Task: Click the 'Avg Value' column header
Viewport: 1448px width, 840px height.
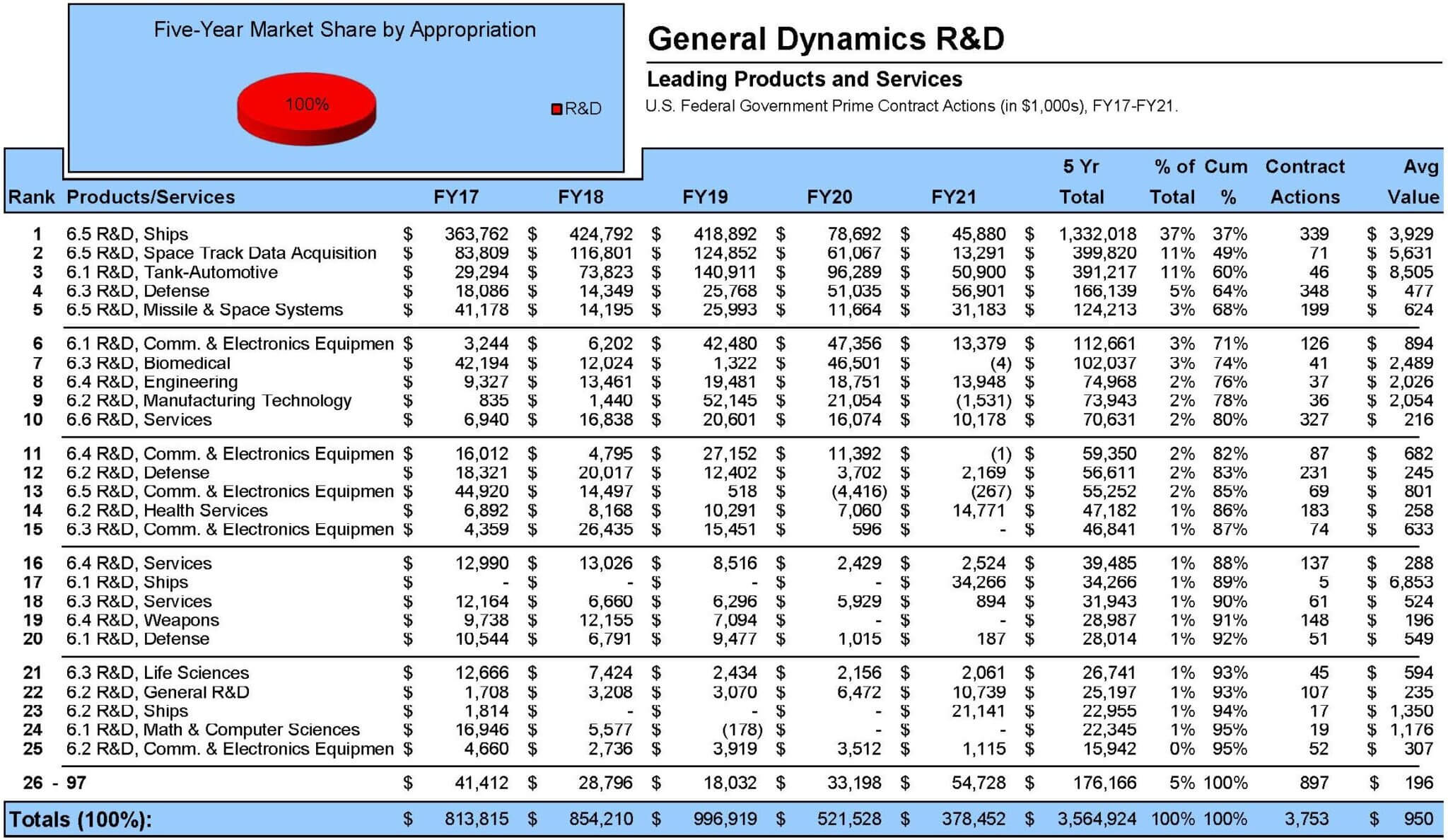Action: (1413, 182)
